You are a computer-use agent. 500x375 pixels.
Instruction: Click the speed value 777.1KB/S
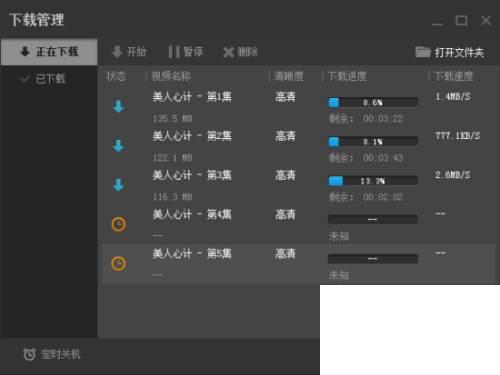[457, 136]
